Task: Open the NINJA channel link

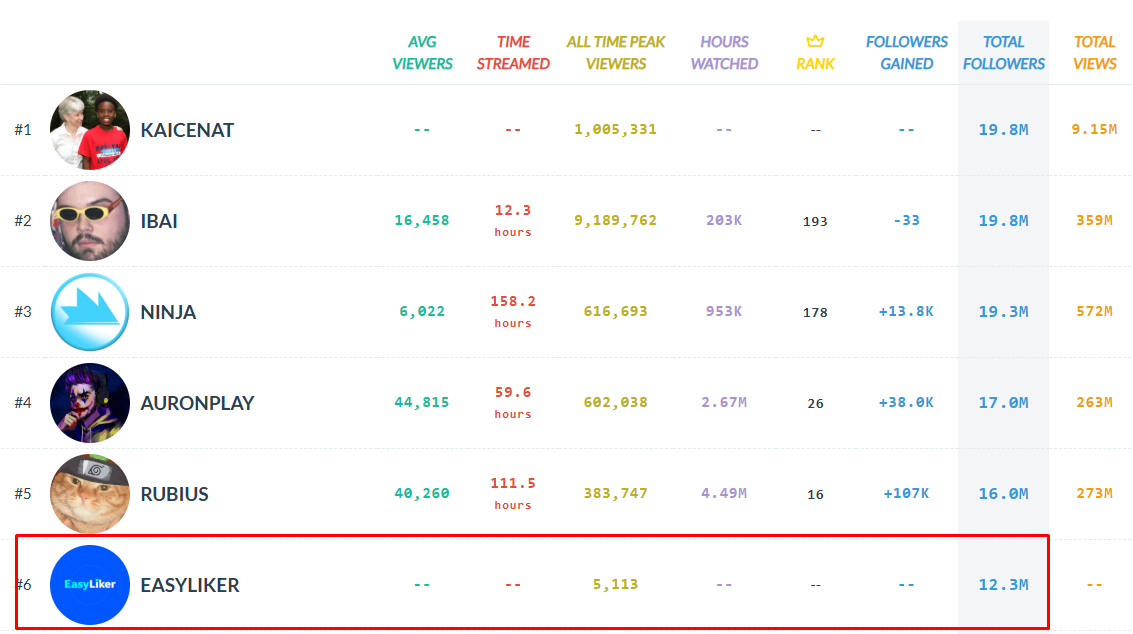Action: point(168,312)
